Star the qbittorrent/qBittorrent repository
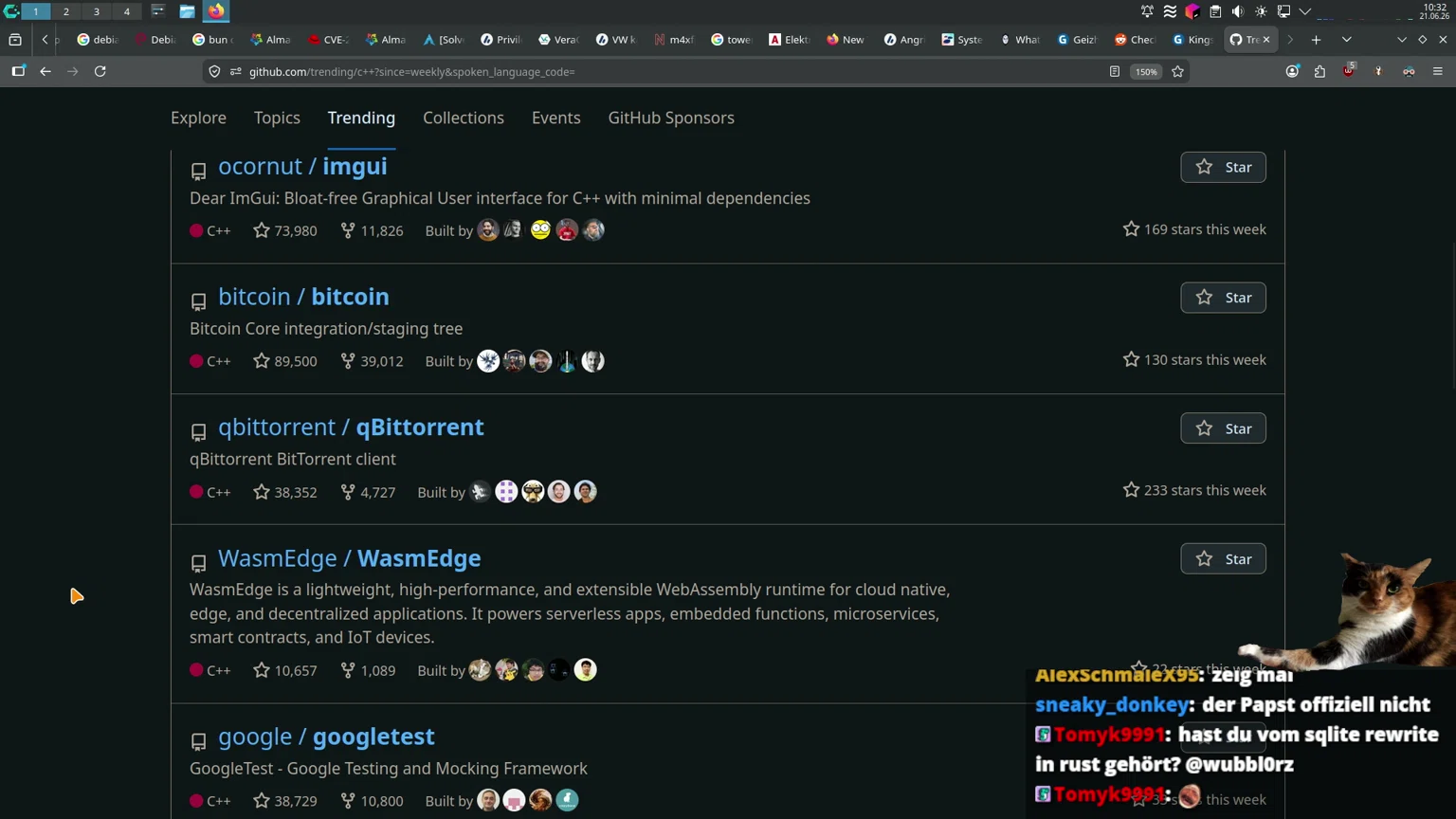This screenshot has width=1456, height=819. click(1223, 428)
